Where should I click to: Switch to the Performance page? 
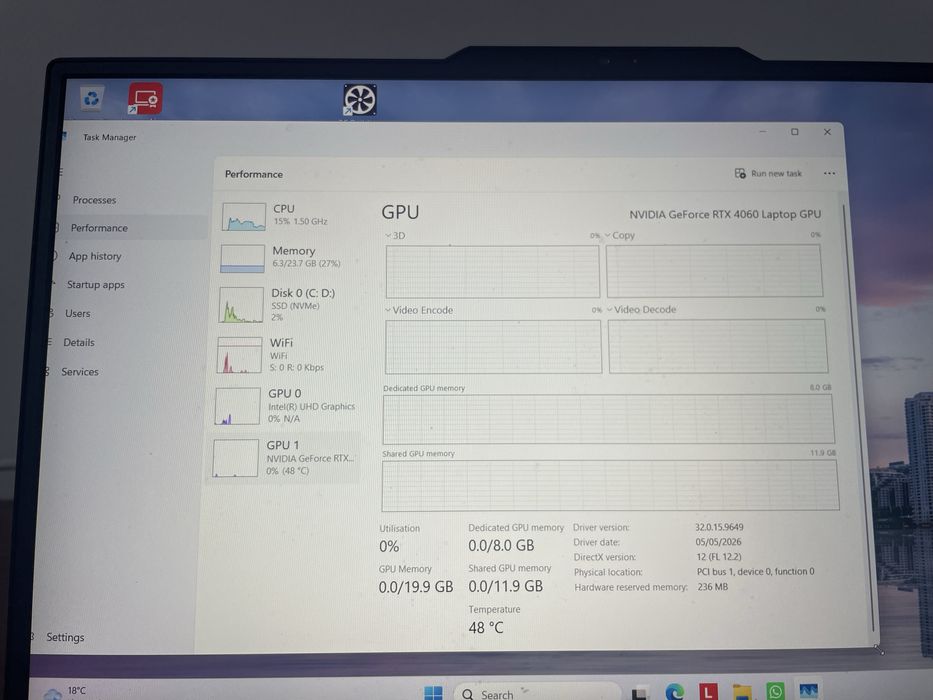coord(131,228)
